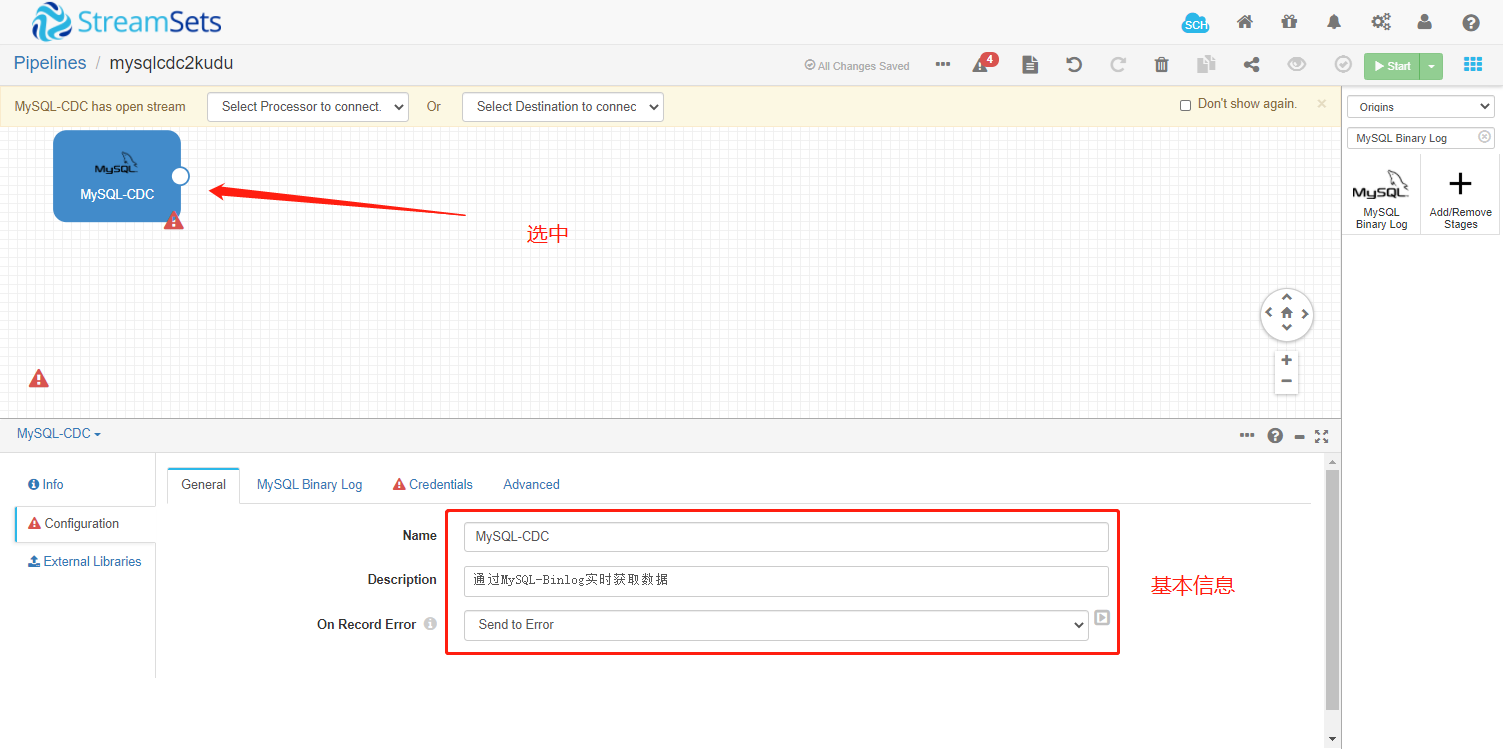Image resolution: width=1503 pixels, height=749 pixels.
Task: Open the pipeline more-options ellipsis in toolbar
Action: click(x=943, y=65)
